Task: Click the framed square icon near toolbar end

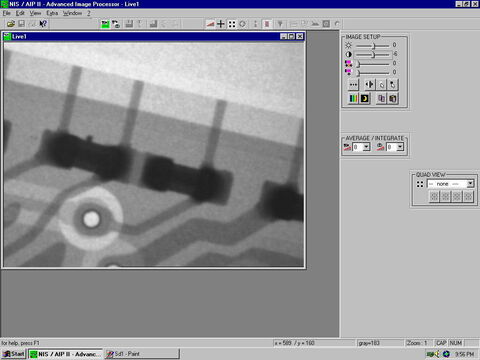Action: pos(326,24)
